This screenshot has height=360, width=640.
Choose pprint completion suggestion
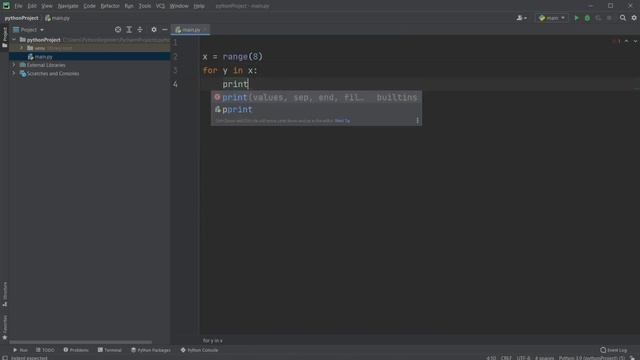[316, 109]
